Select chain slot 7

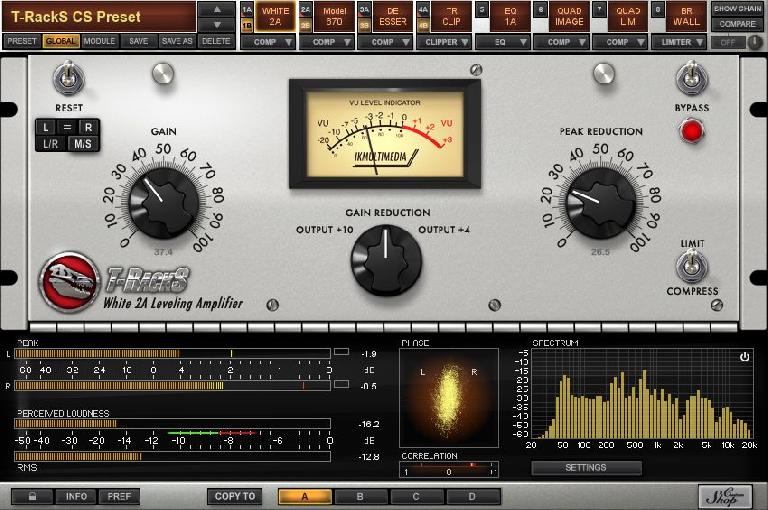[600, 9]
